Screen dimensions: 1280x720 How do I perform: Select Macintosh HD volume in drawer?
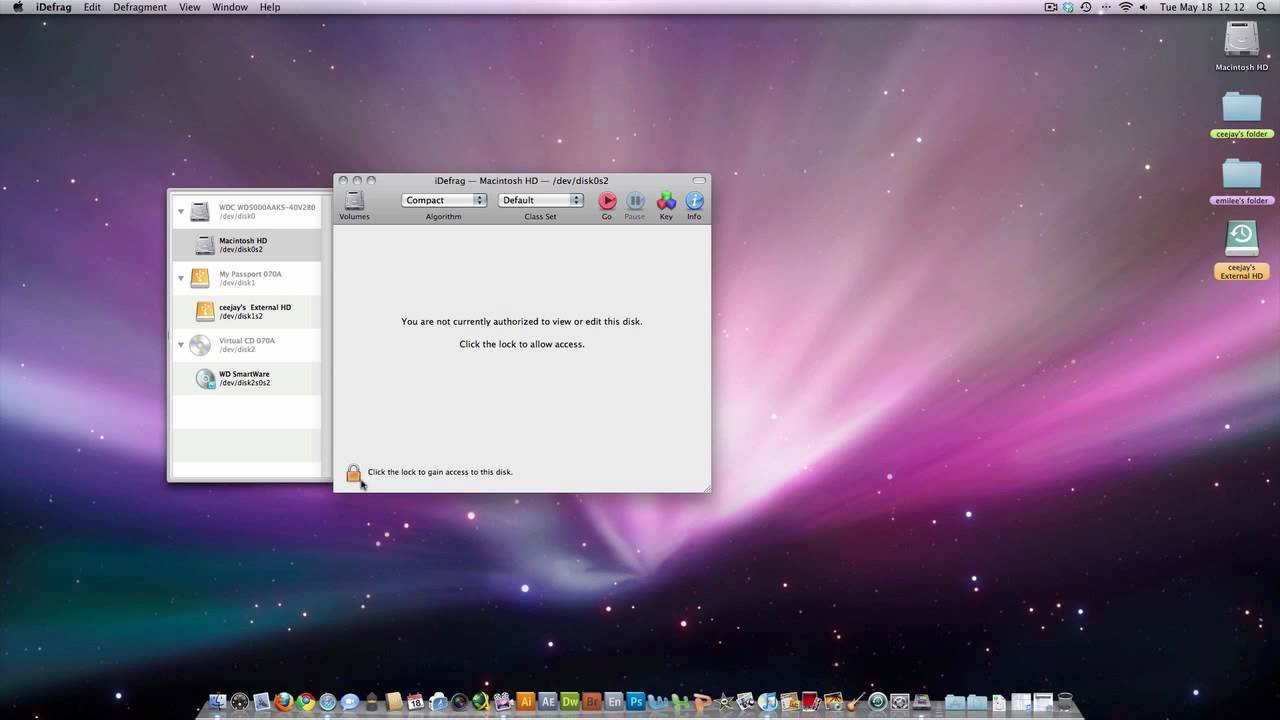(243, 245)
